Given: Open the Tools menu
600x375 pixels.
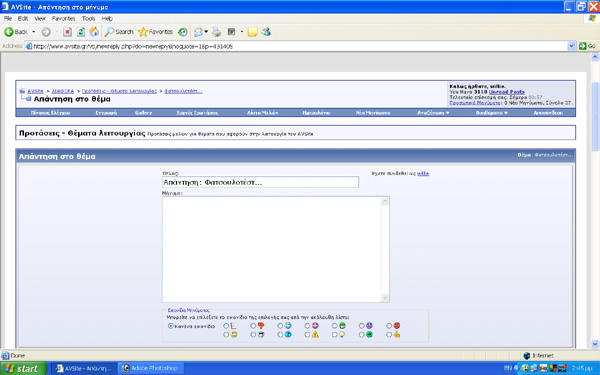Looking at the screenshot, I should pyautogui.click(x=88, y=18).
